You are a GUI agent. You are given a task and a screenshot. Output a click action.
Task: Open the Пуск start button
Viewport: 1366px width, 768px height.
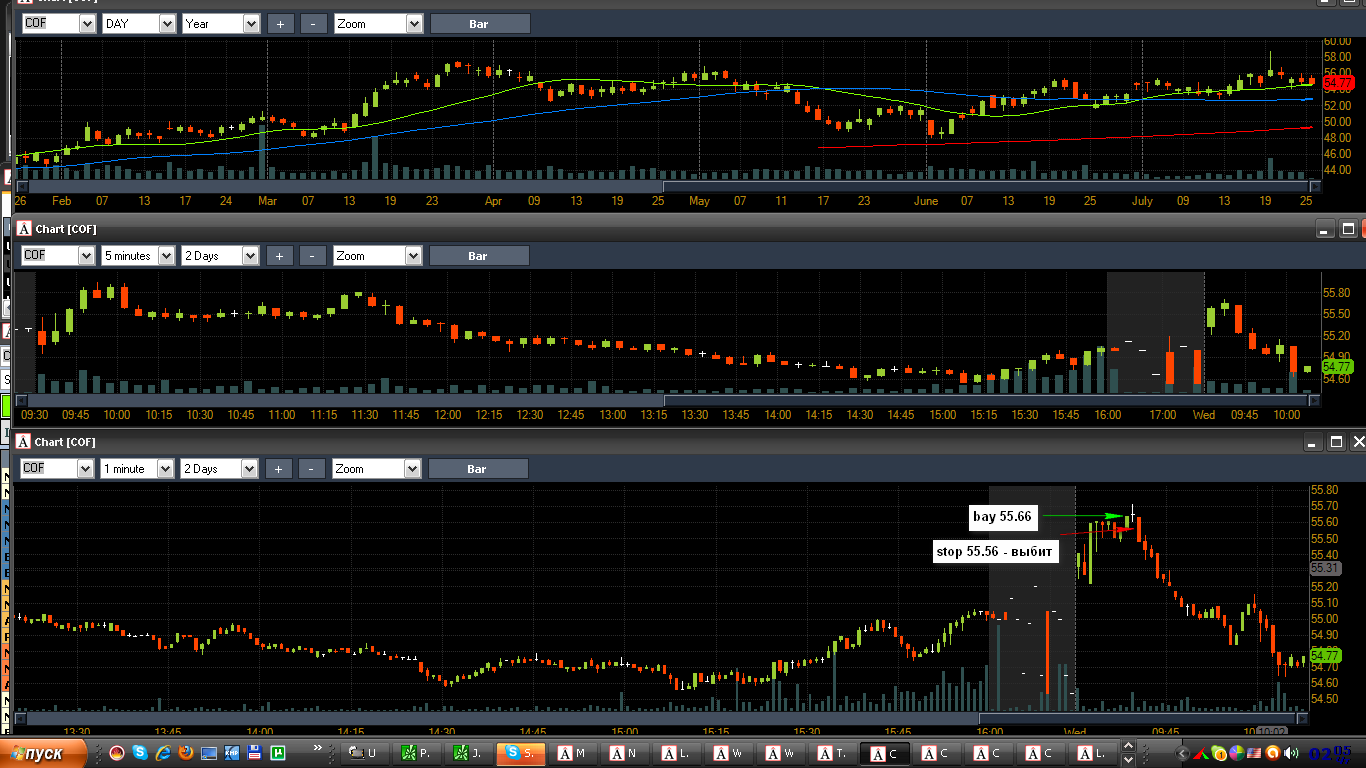tap(45, 753)
